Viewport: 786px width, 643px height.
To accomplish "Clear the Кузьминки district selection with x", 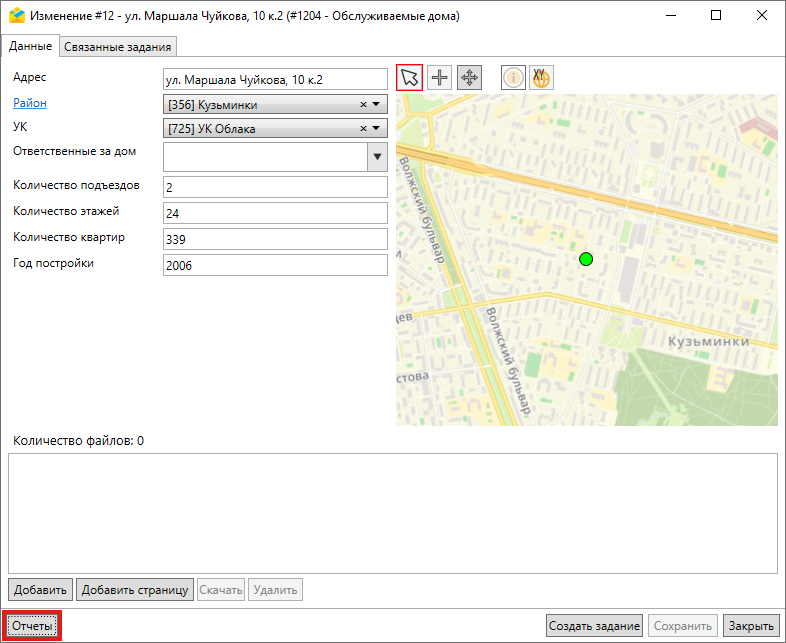I will click(364, 104).
